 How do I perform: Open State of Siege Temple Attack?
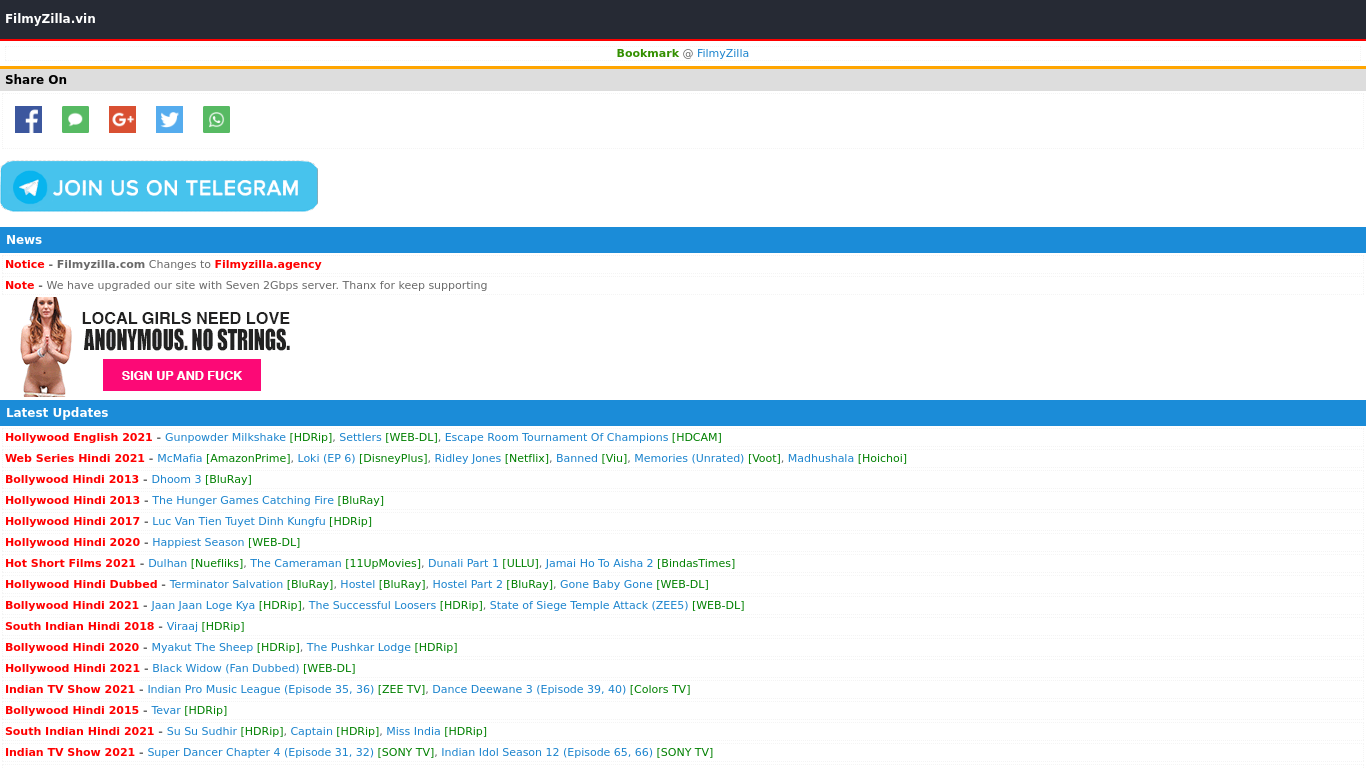[x=589, y=606]
